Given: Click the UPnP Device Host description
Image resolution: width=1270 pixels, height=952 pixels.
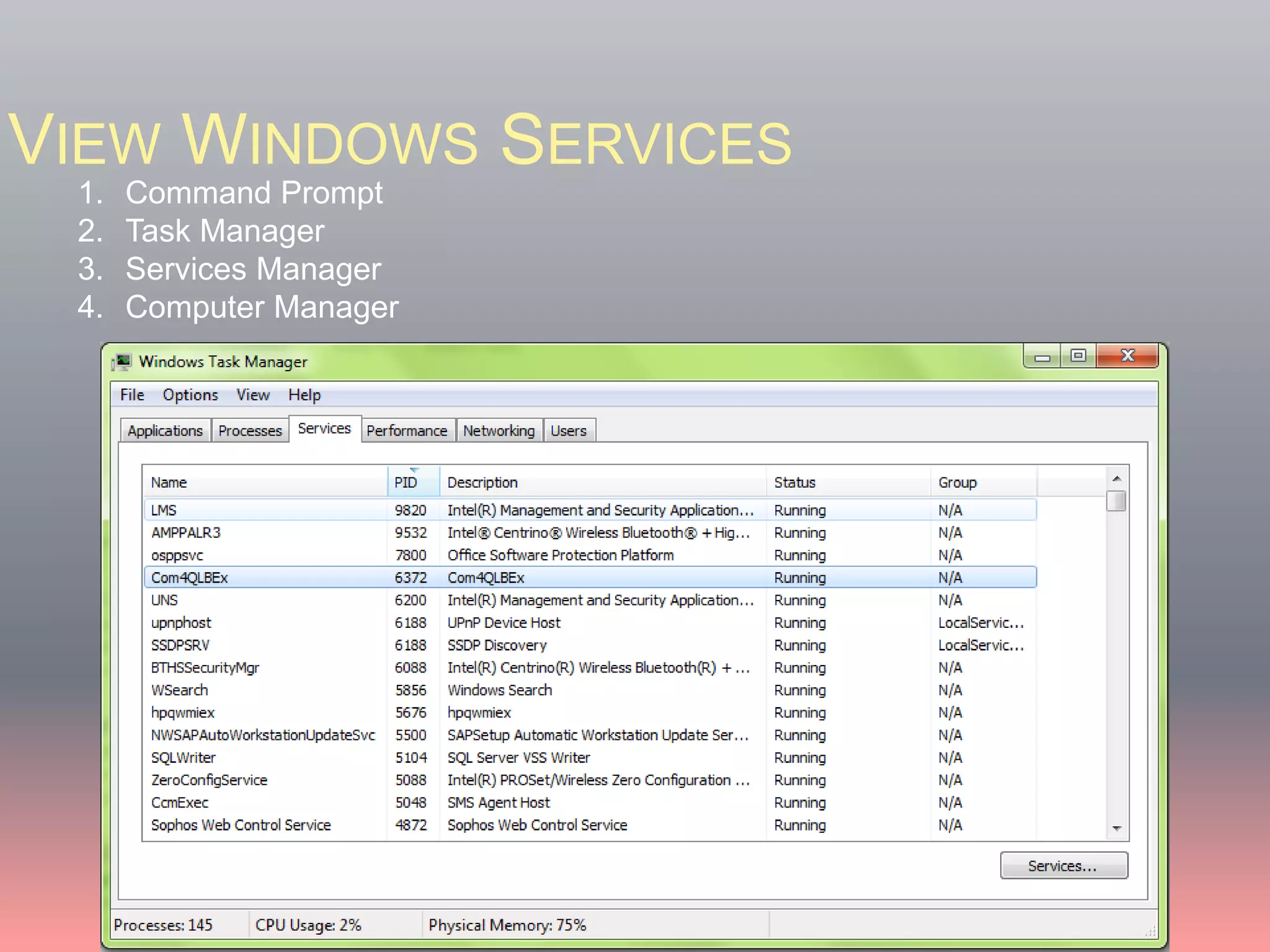Looking at the screenshot, I should coord(504,623).
